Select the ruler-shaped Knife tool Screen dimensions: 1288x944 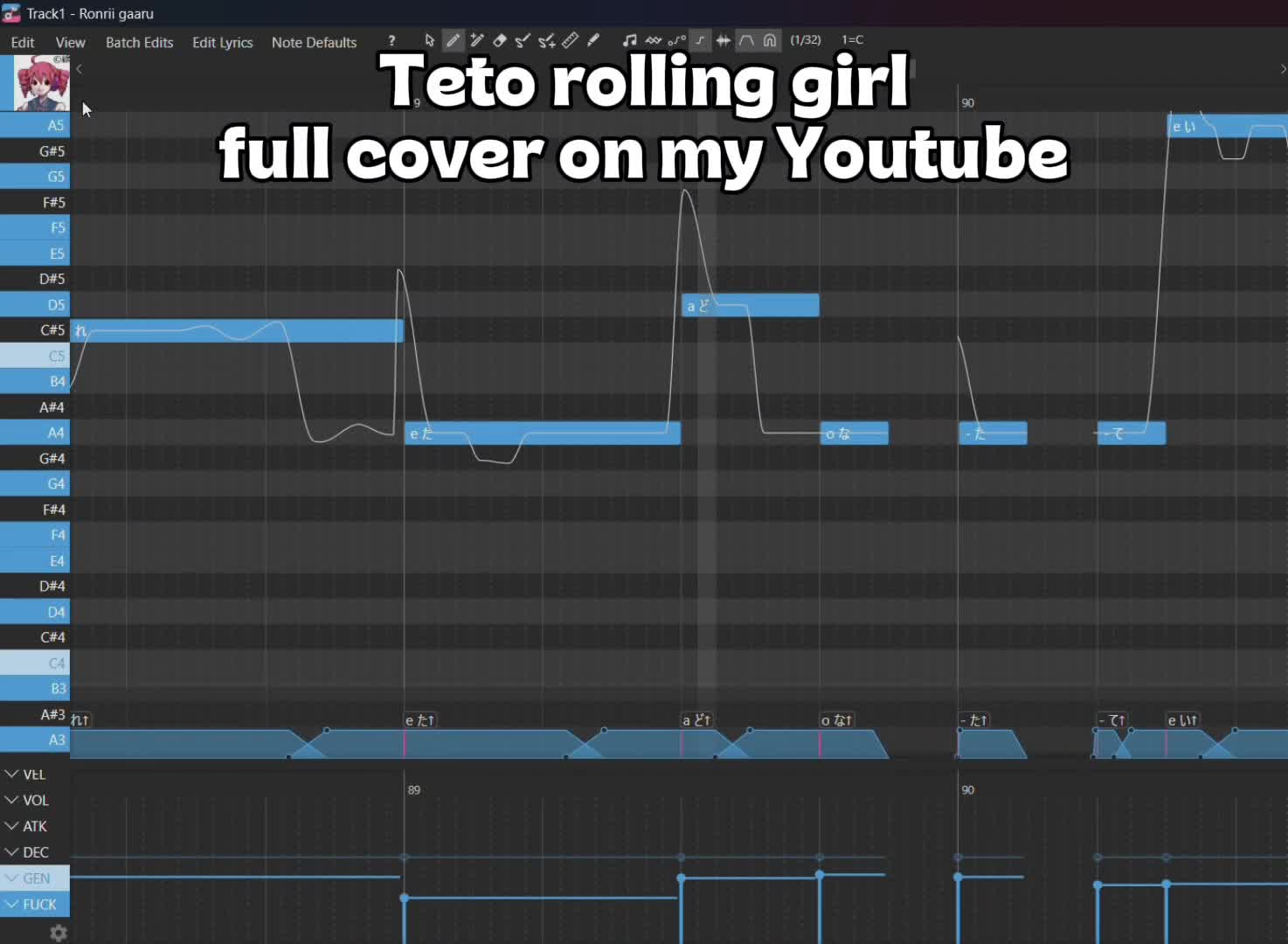[x=570, y=40]
